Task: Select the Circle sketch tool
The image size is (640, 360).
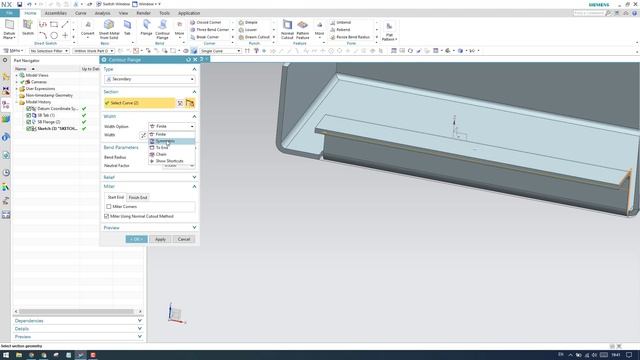Action: 54,36
